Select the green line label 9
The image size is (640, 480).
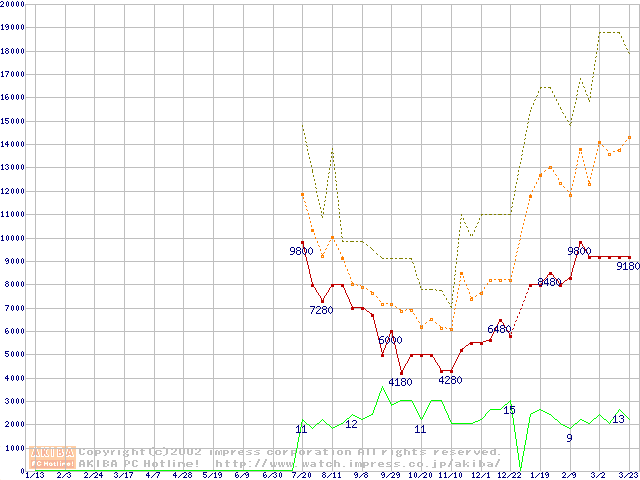tap(569, 438)
